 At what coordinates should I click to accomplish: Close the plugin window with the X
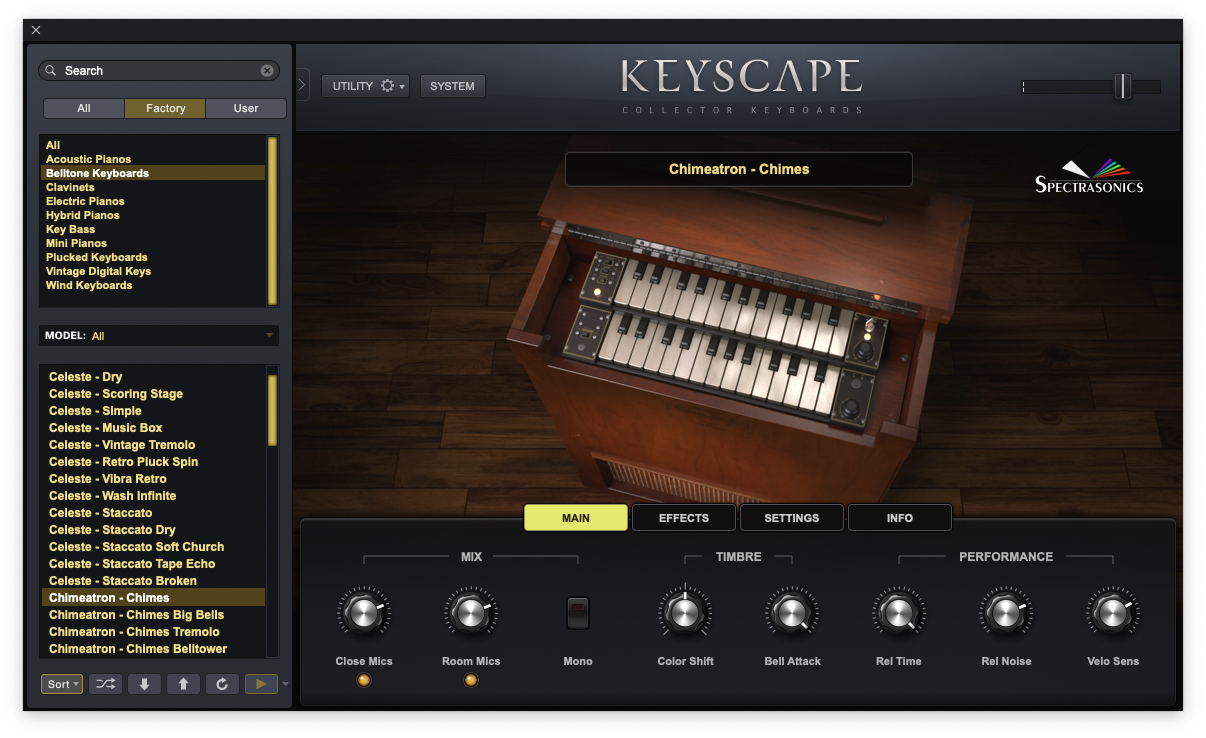[36, 30]
